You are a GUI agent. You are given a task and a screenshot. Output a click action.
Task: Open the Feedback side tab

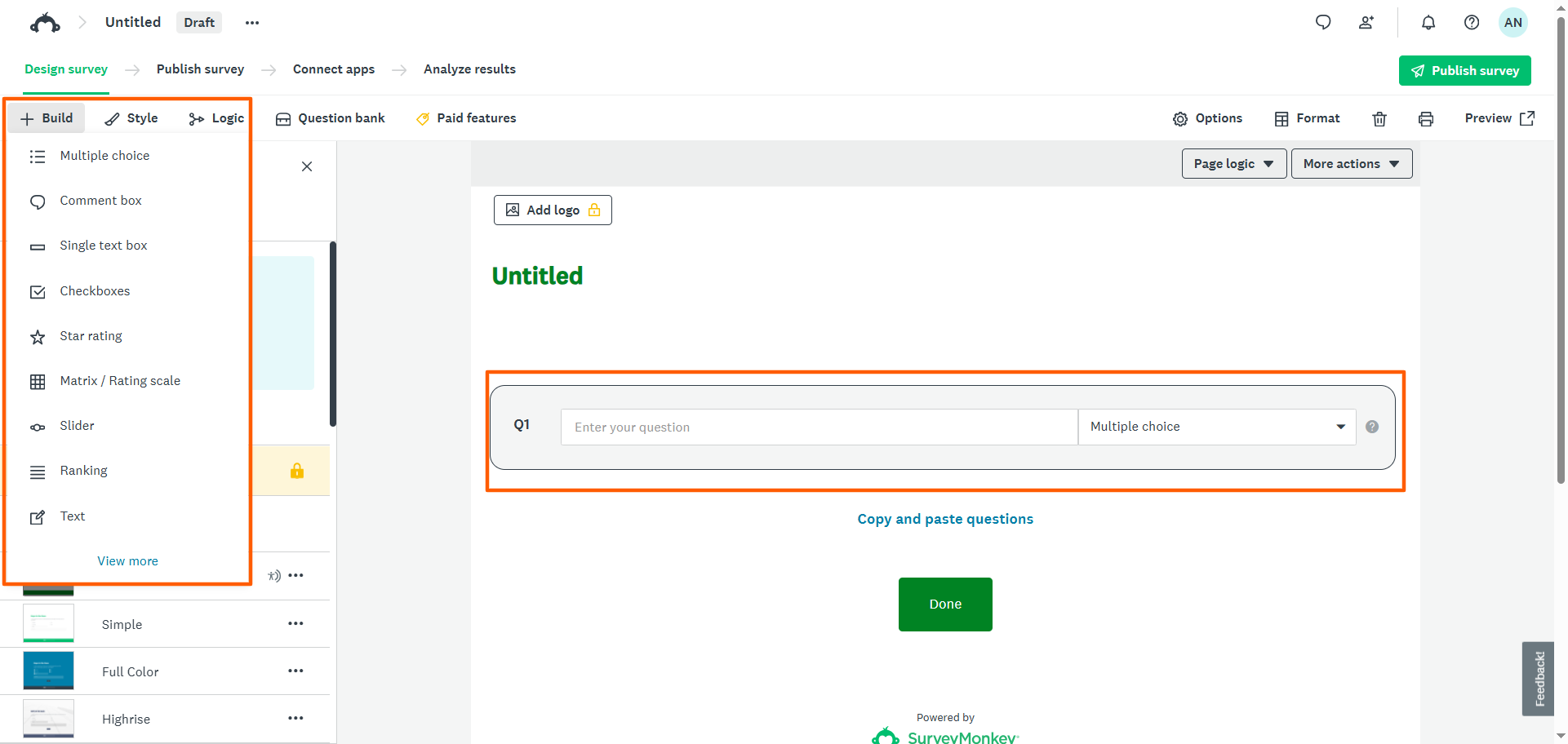click(1538, 679)
